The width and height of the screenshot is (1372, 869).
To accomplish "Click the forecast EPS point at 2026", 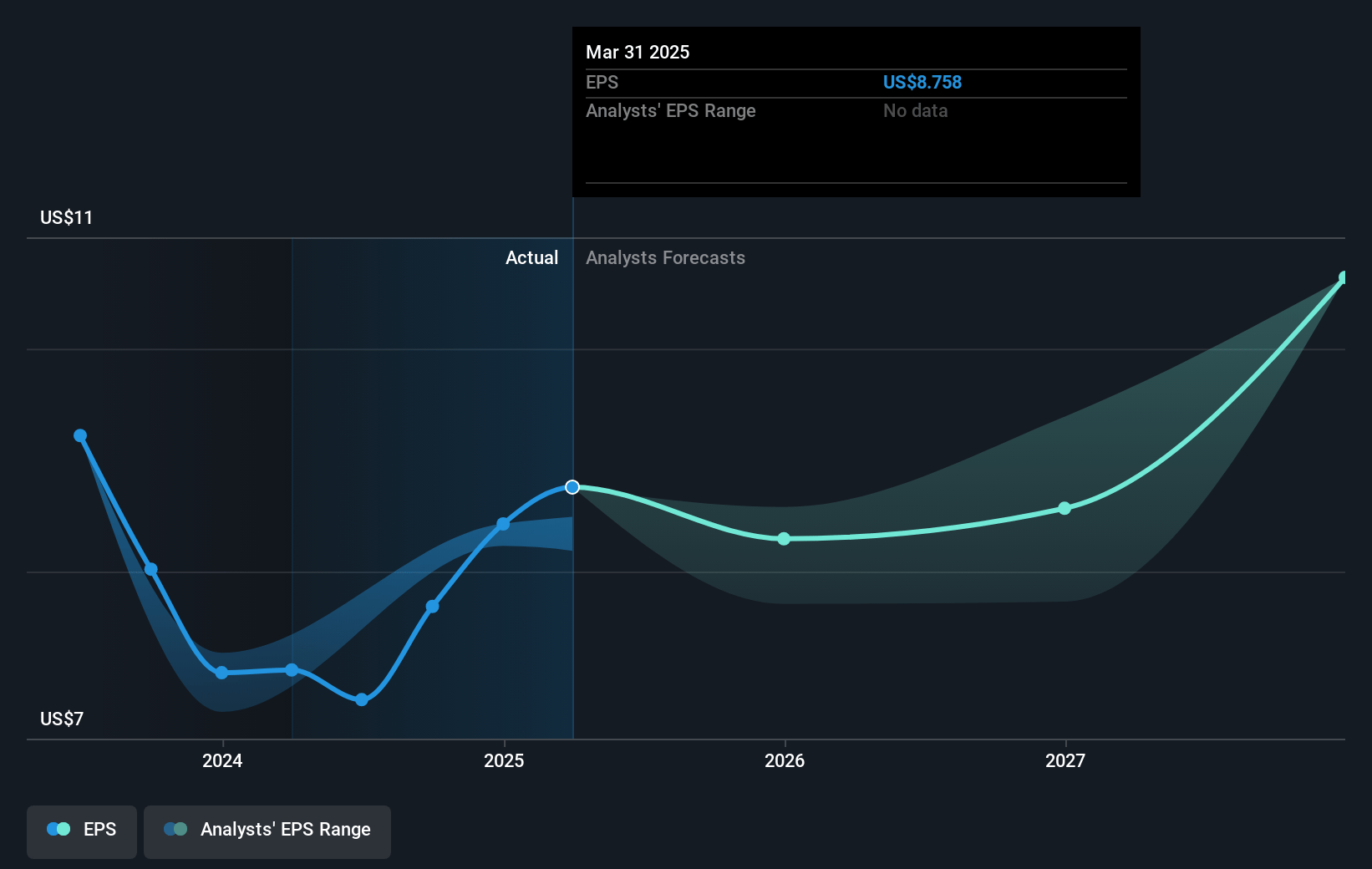I will click(784, 539).
